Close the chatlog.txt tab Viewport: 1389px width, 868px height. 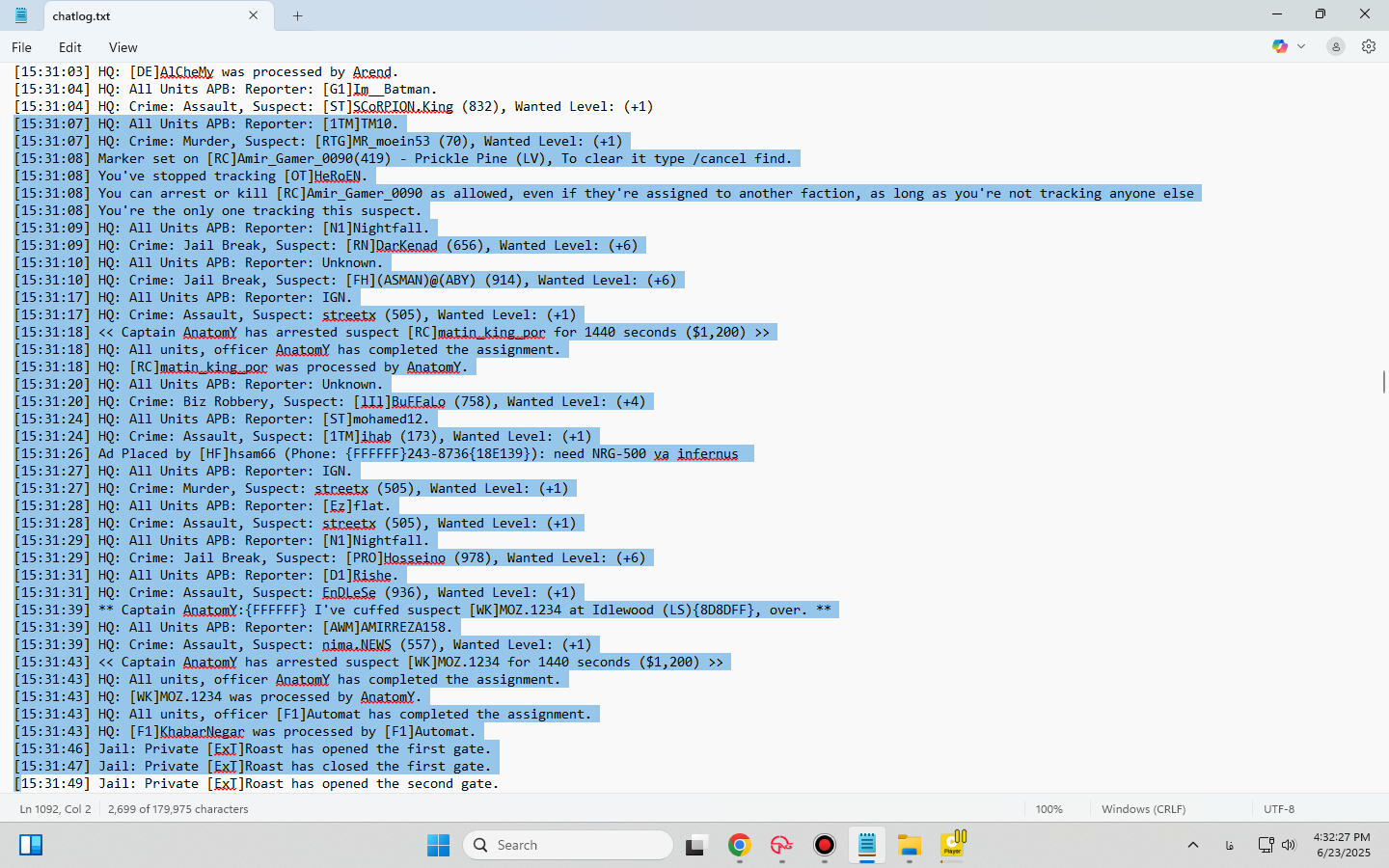[254, 15]
